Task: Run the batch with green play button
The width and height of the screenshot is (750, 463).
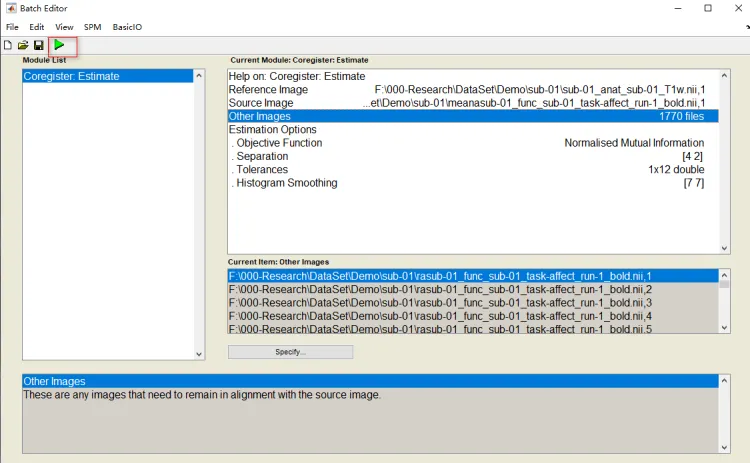Action: 59,45
